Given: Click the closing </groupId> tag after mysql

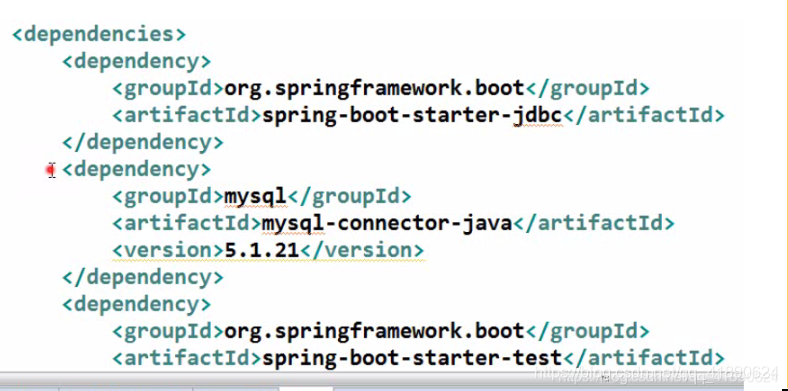Looking at the screenshot, I should 349,197.
